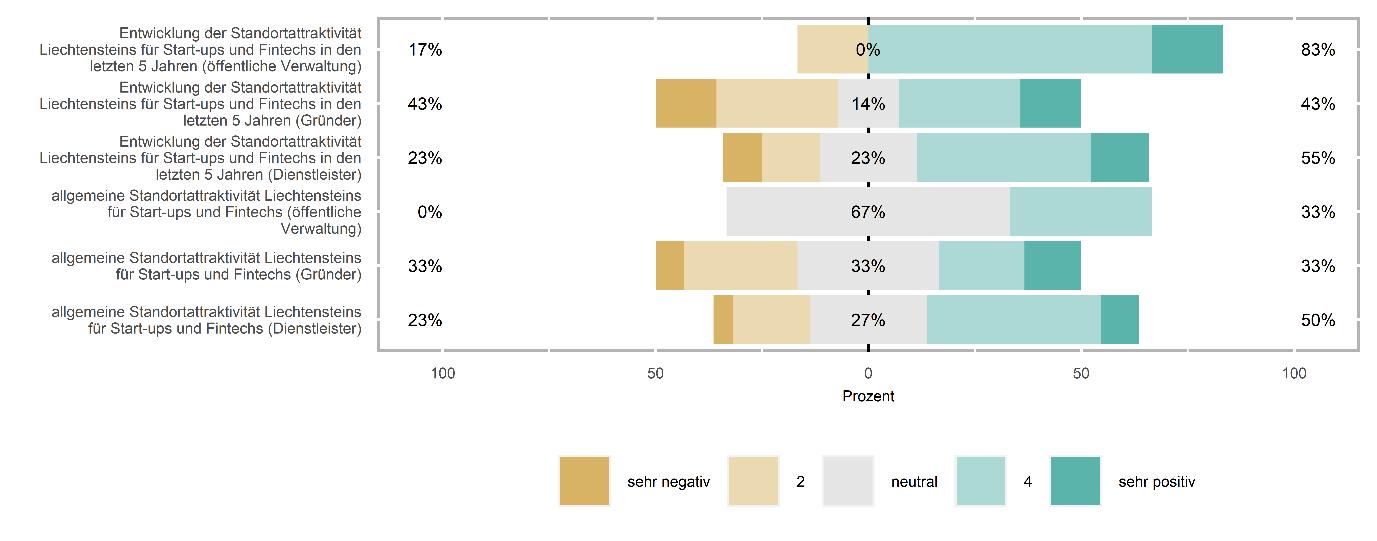Click the 83% label in the top row
This screenshot has width=1377, height=541.
coord(1318,50)
